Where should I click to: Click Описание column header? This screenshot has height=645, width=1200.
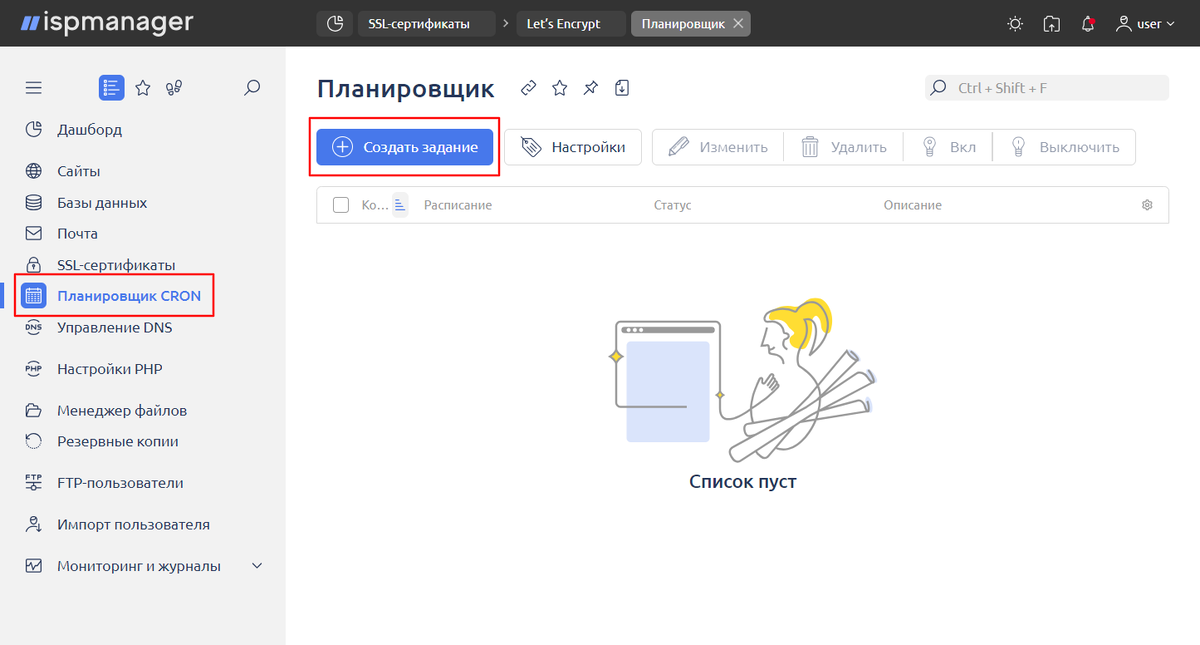913,205
